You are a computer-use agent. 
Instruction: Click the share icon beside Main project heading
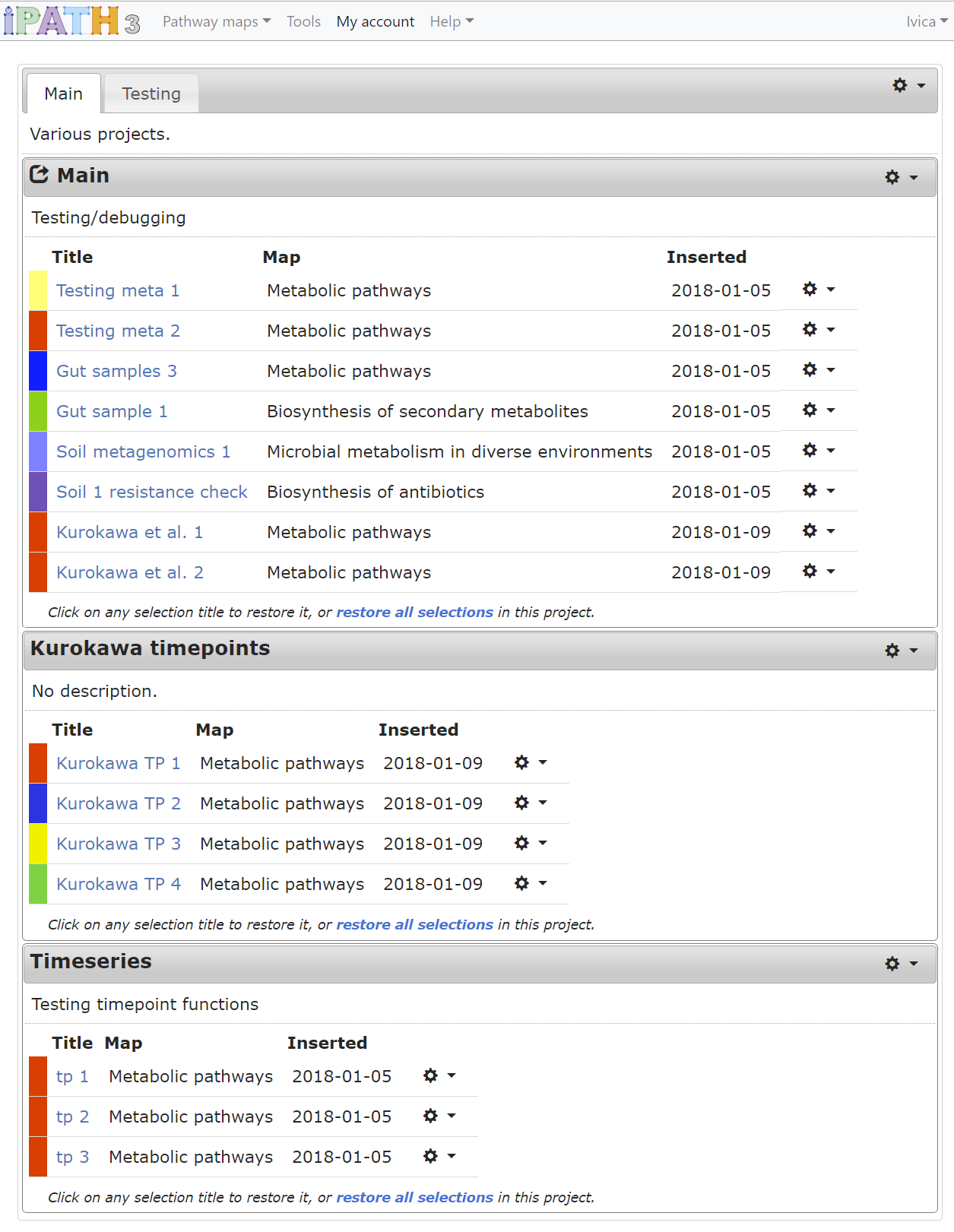[x=40, y=175]
